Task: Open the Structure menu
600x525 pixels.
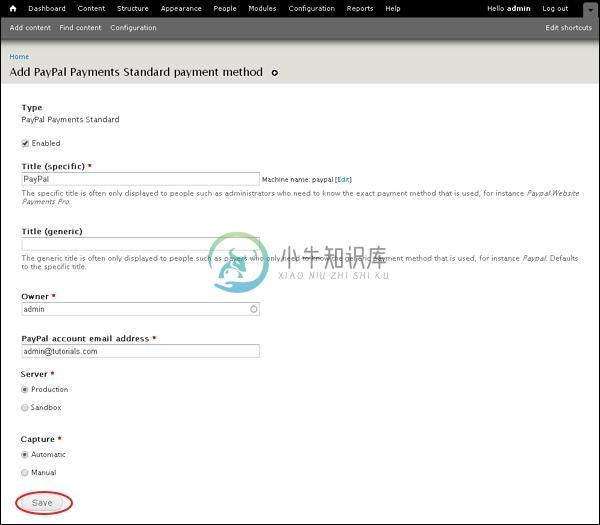Action: point(132,8)
